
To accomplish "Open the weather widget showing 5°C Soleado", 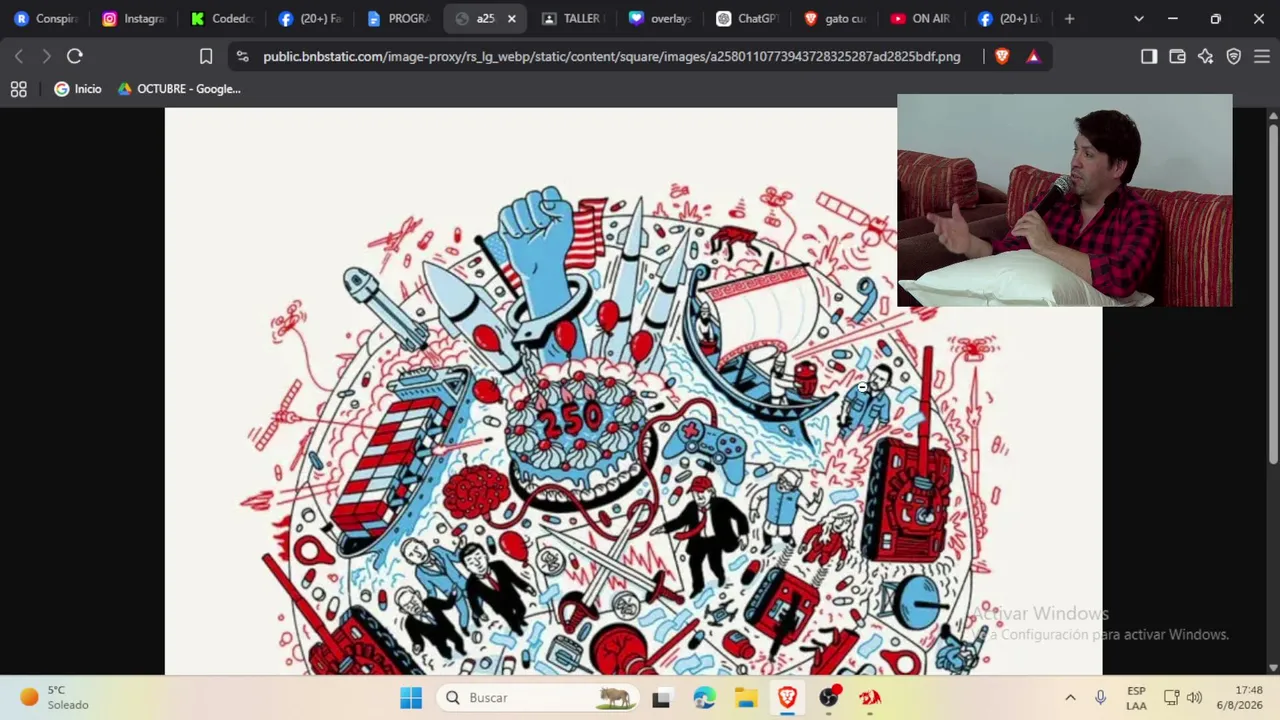I will 56,697.
